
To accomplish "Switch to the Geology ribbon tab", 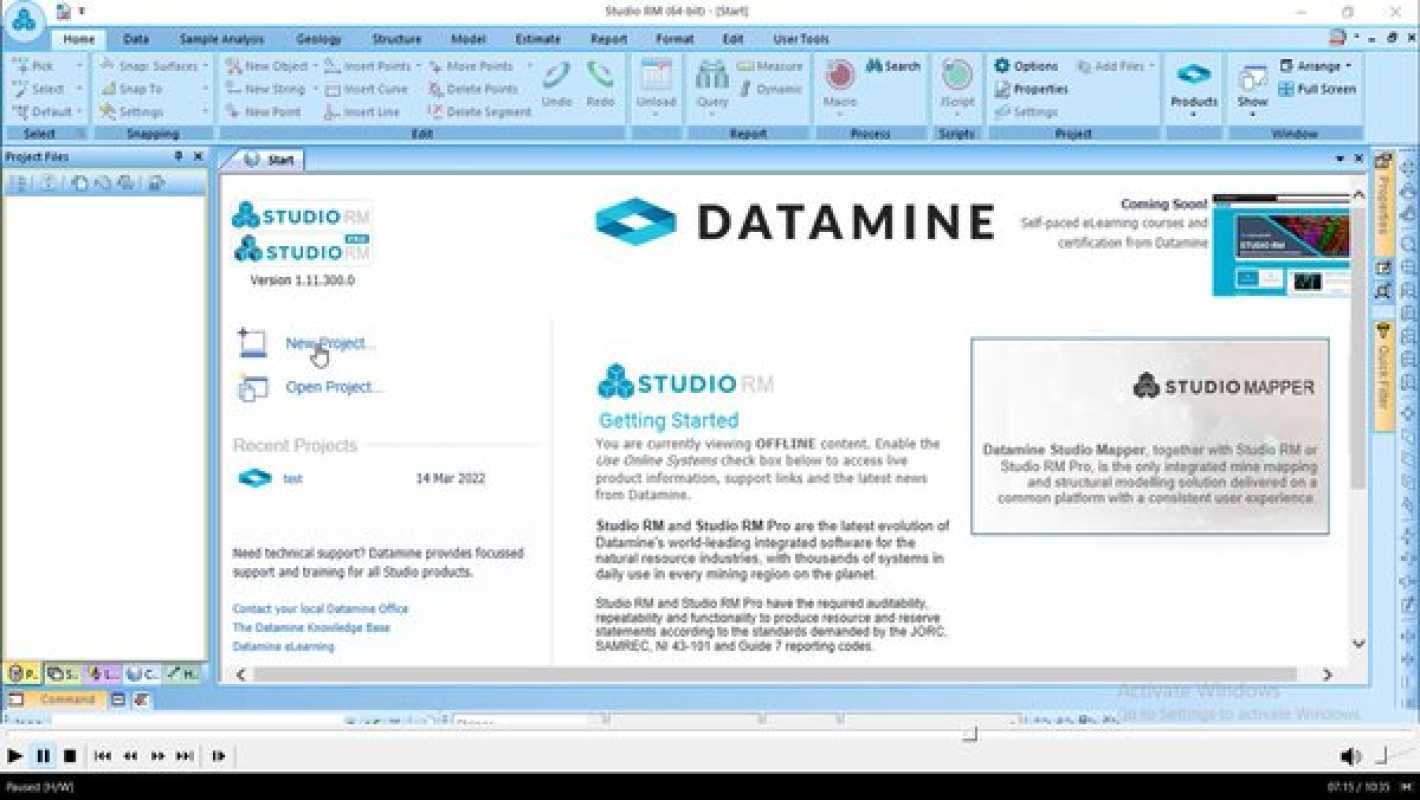I will point(318,39).
